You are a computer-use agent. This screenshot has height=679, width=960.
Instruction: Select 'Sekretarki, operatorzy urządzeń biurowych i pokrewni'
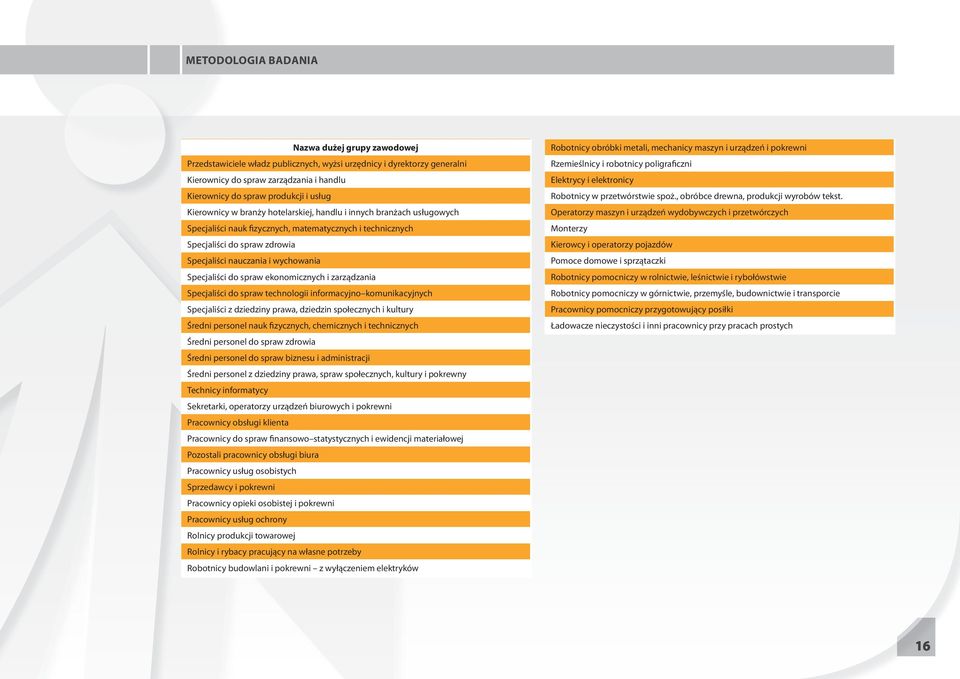point(355,406)
